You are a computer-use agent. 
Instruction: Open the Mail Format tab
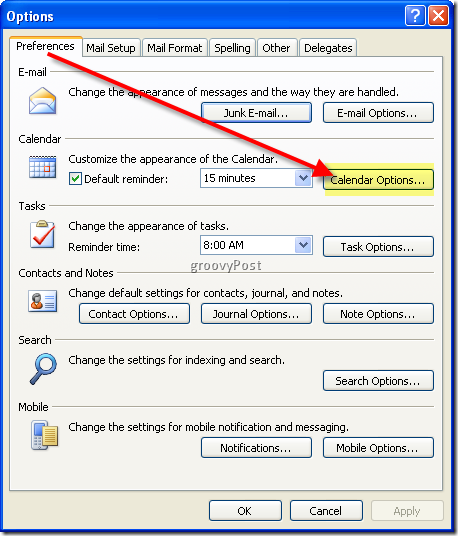[174, 48]
